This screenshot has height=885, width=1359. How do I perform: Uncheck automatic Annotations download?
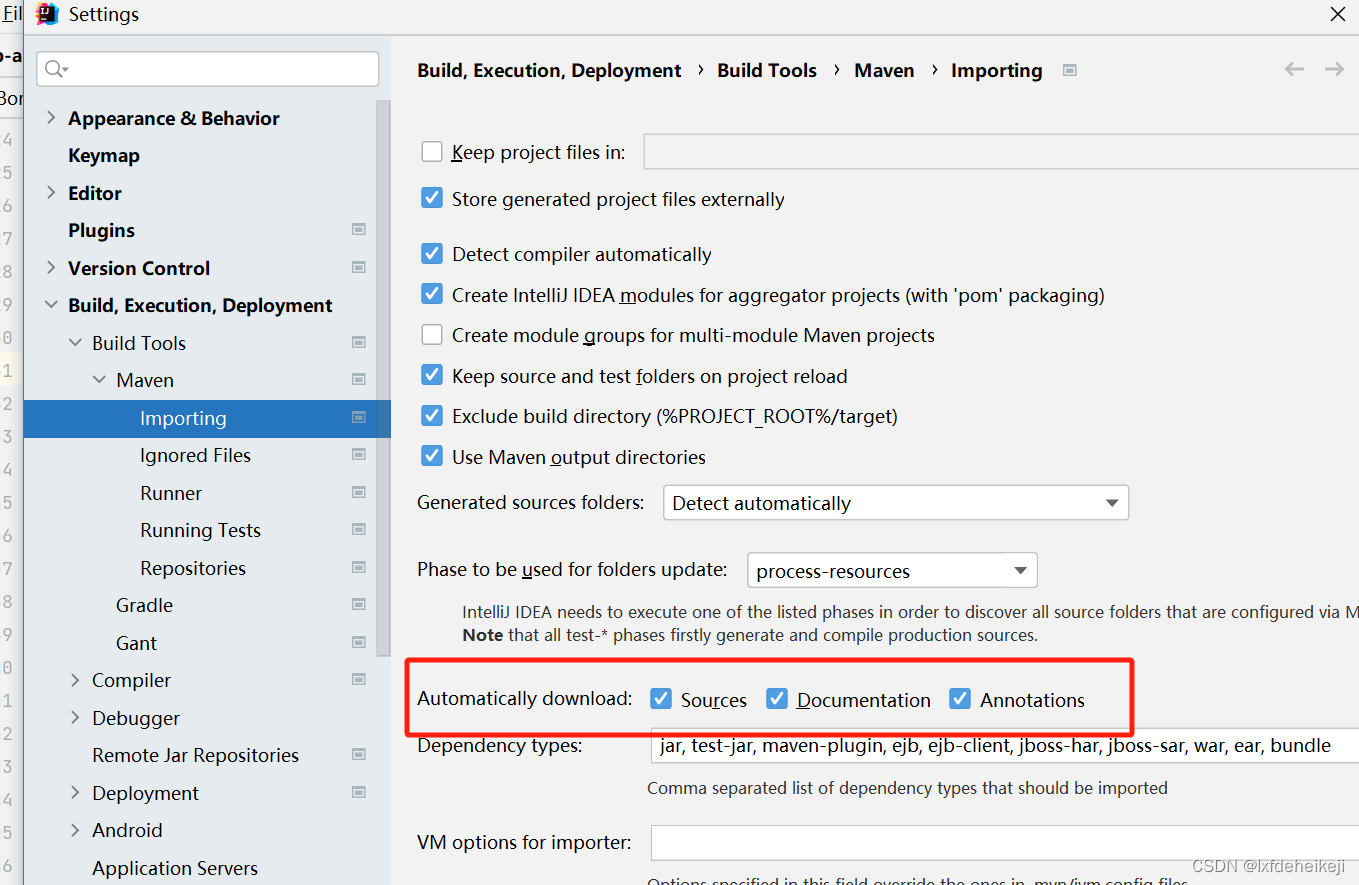(960, 699)
